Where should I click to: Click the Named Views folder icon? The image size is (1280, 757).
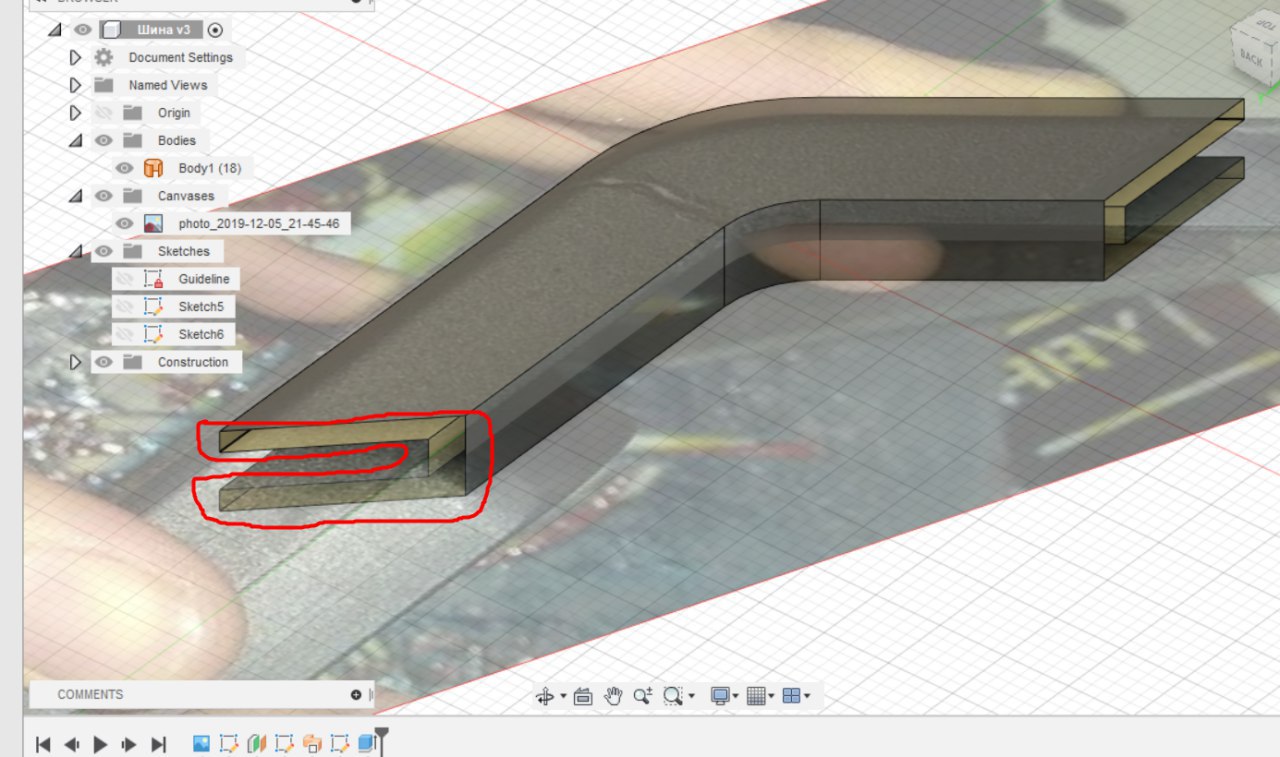point(104,85)
